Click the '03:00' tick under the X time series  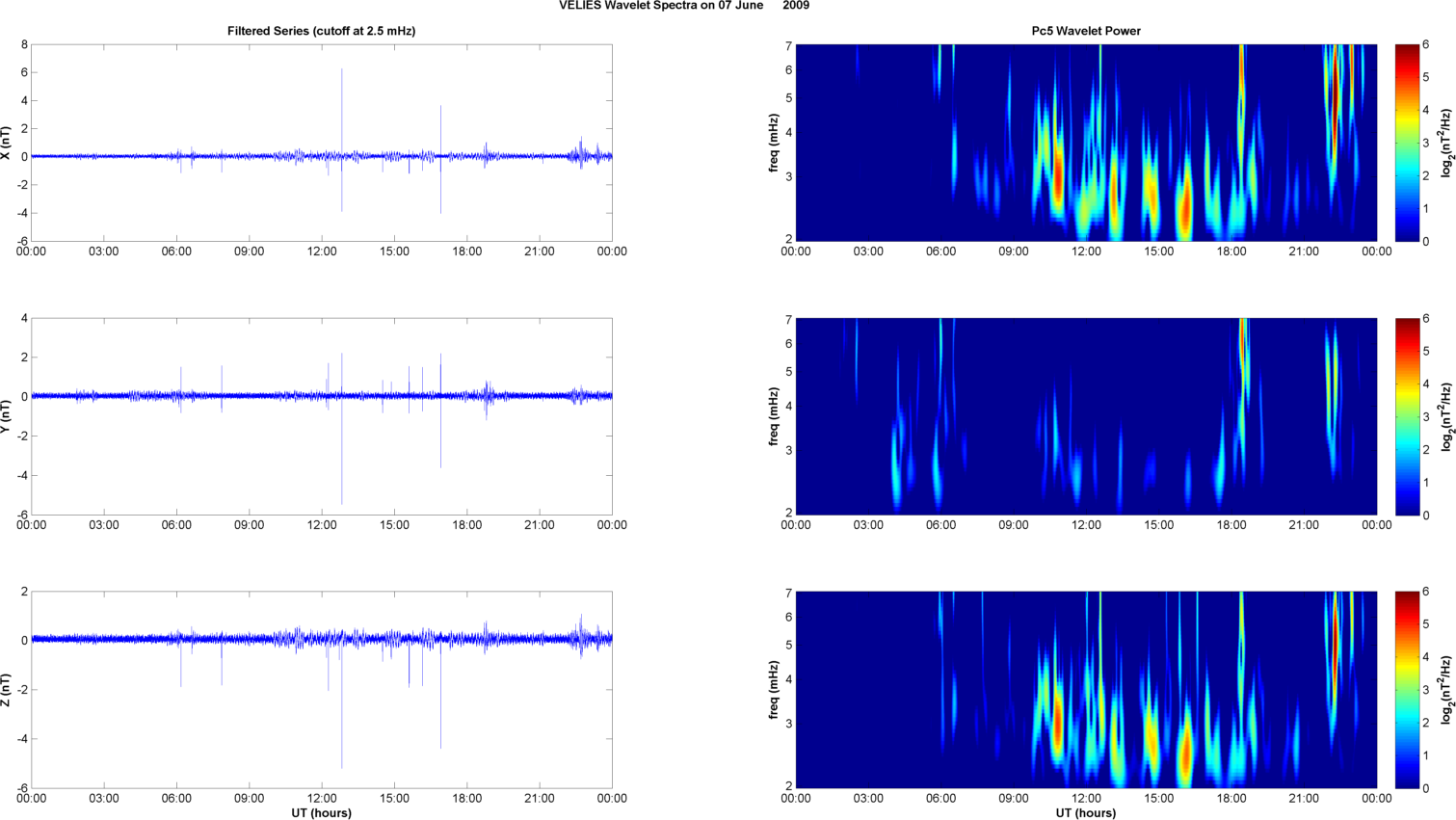(x=104, y=251)
